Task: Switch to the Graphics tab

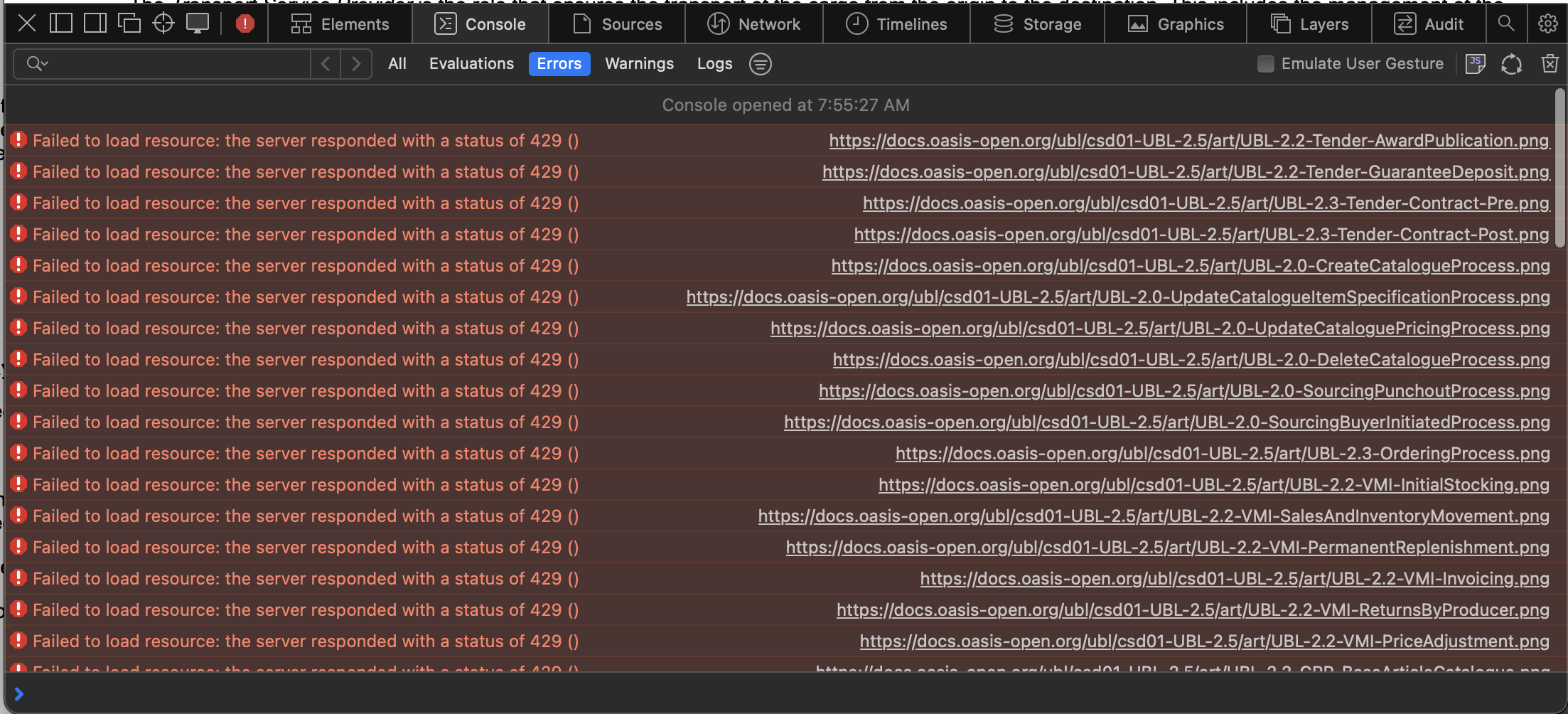Action: [1176, 24]
